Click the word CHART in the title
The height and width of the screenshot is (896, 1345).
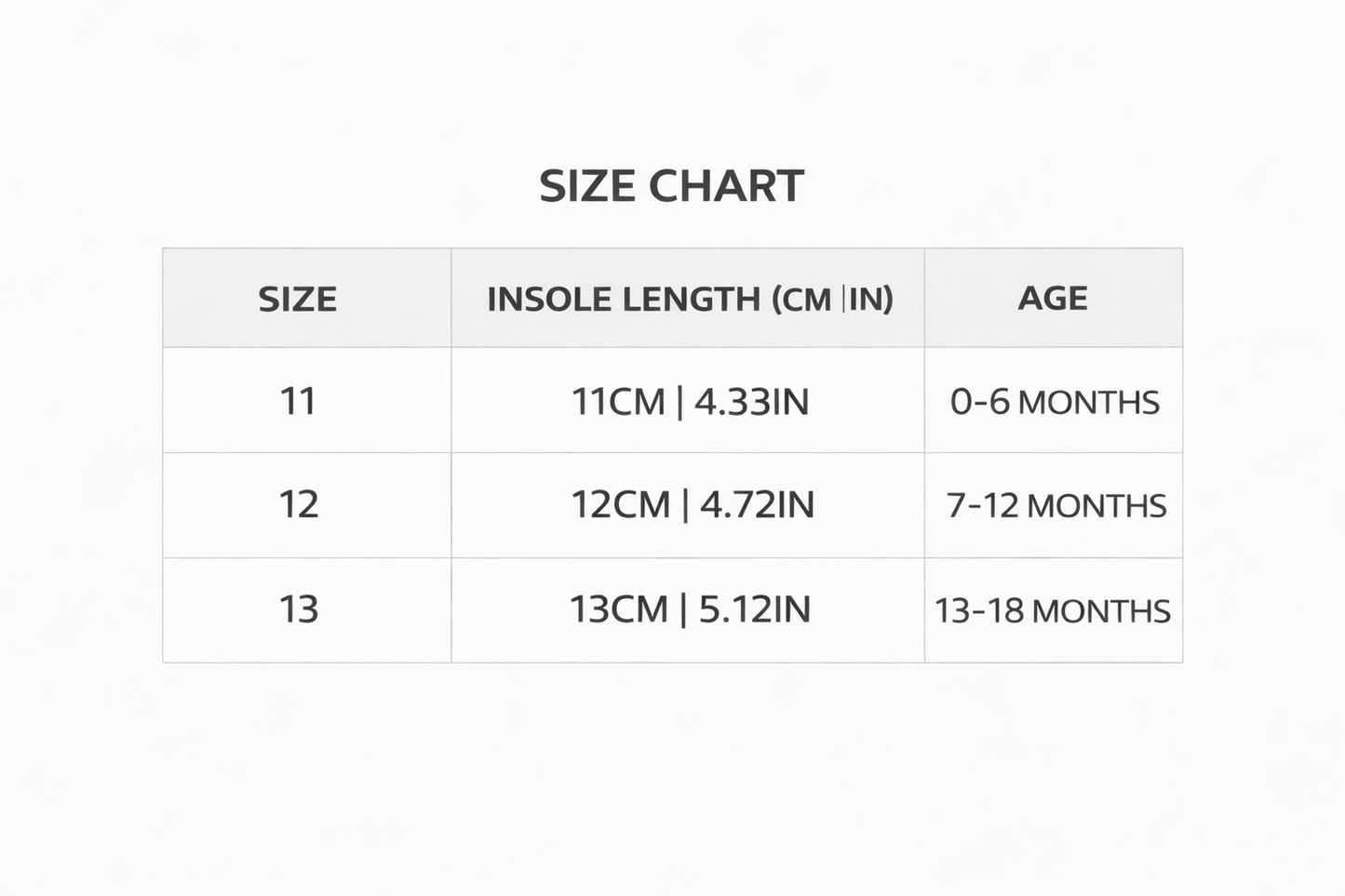click(726, 186)
